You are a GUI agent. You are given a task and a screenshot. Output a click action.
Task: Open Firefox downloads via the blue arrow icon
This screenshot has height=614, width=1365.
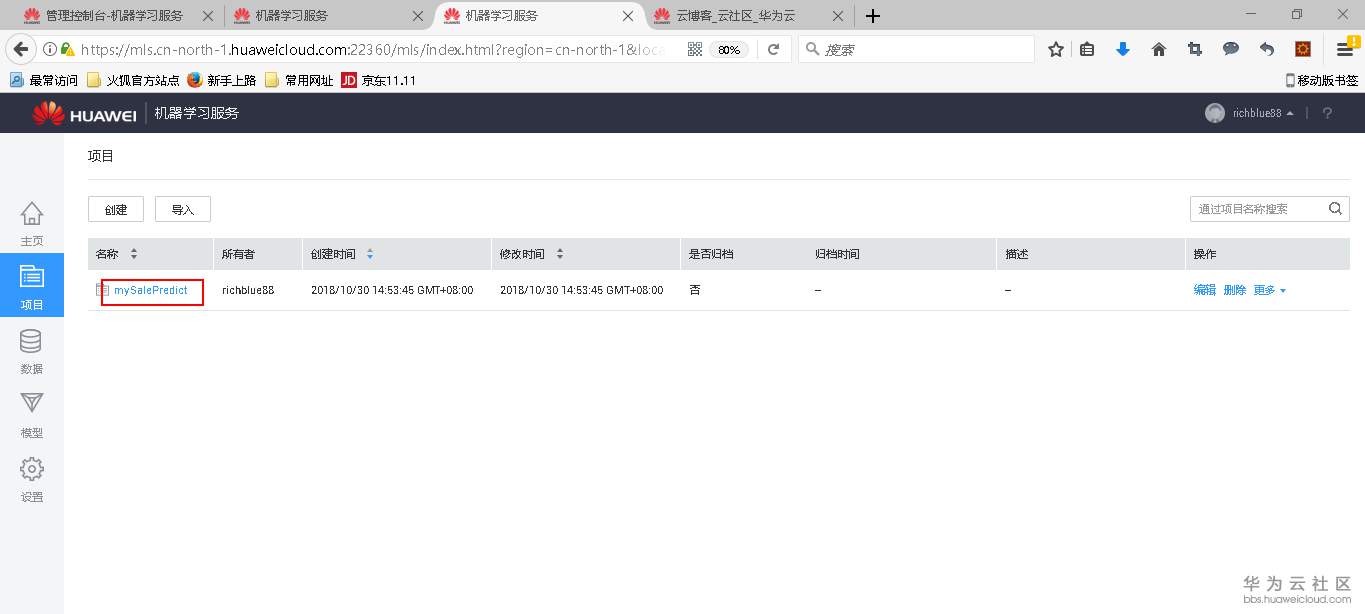point(1122,48)
